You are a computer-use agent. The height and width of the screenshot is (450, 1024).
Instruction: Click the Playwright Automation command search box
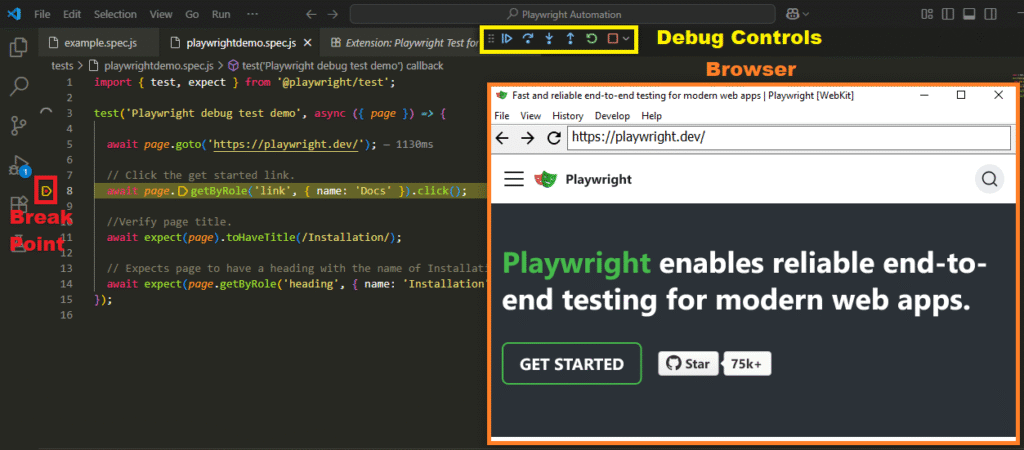point(562,14)
